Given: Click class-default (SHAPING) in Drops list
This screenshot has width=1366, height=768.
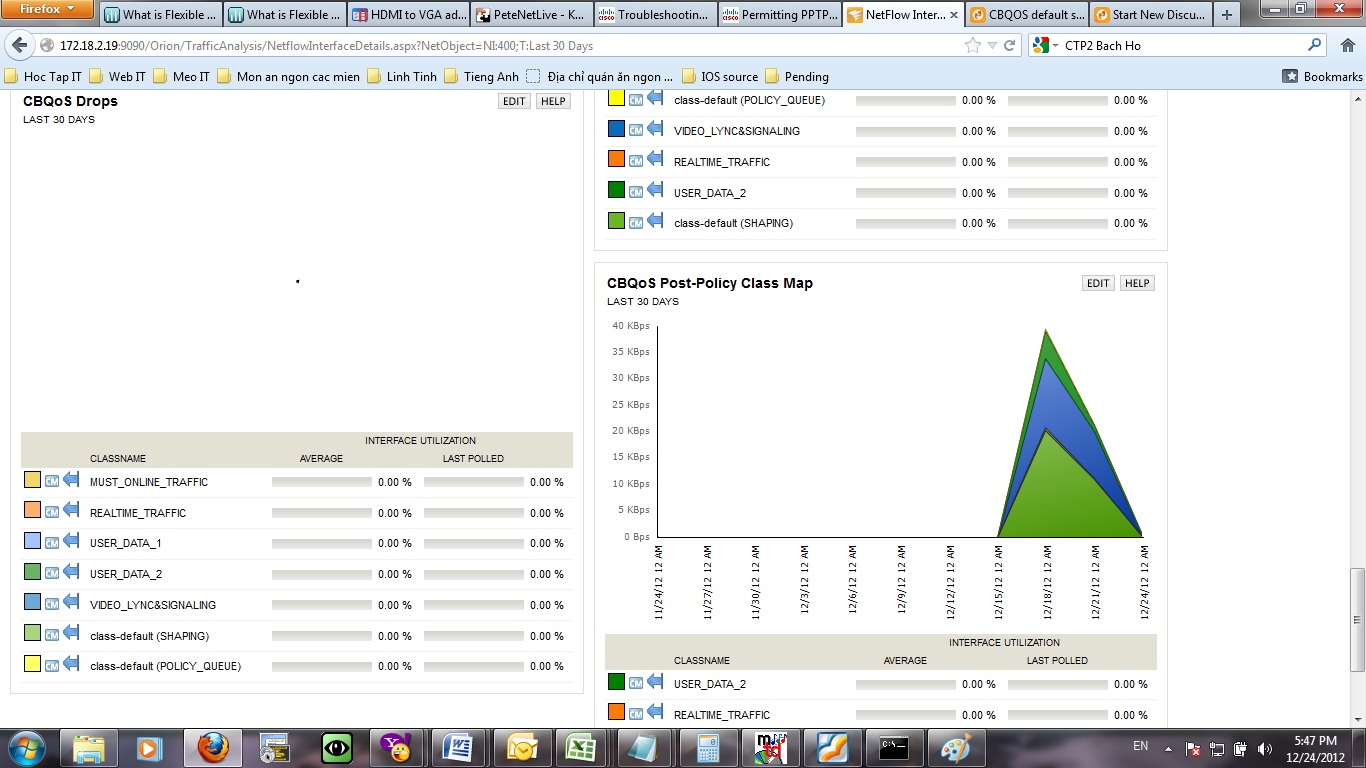Looking at the screenshot, I should pyautogui.click(x=149, y=636).
